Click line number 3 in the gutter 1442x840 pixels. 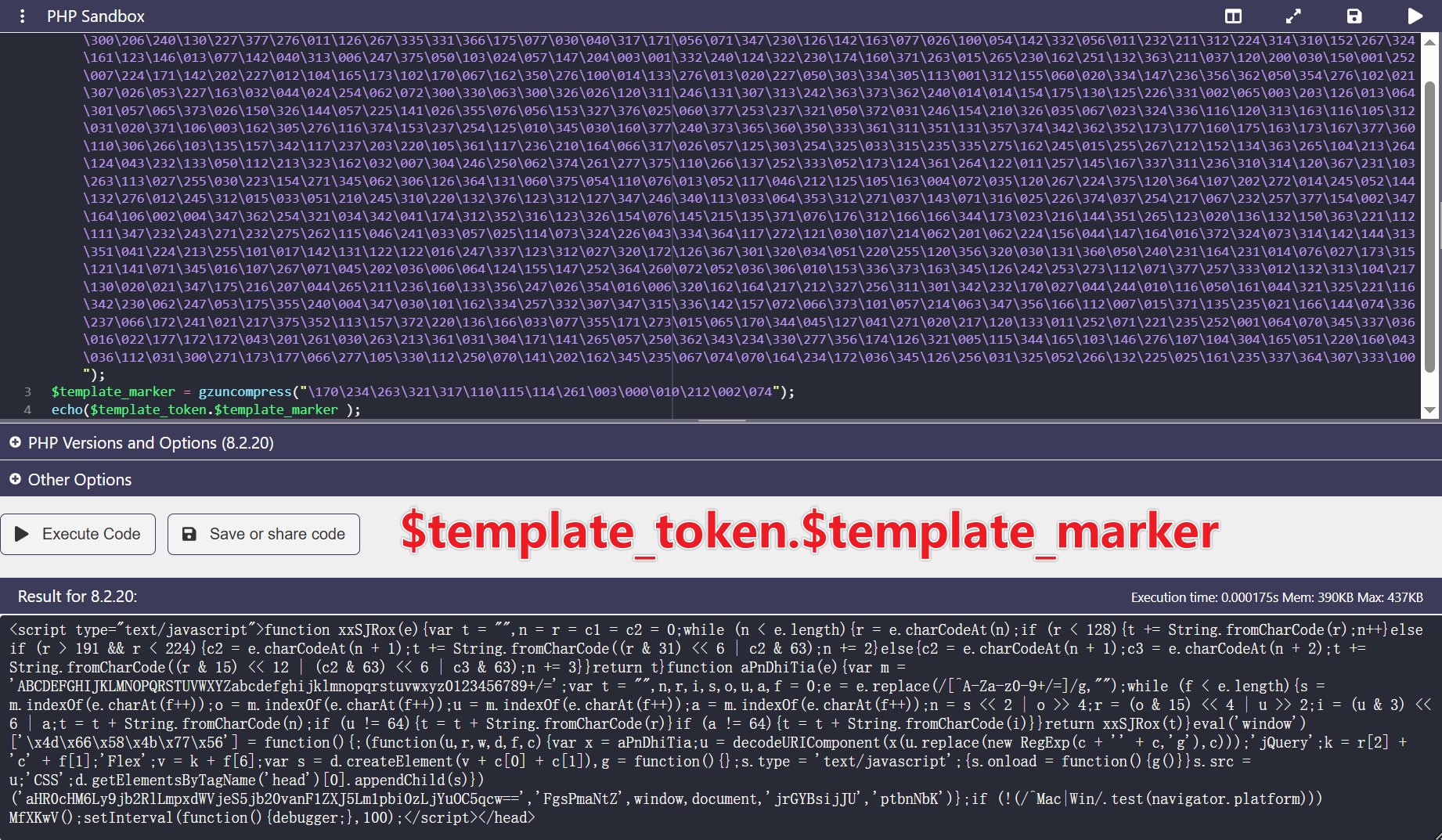click(28, 391)
